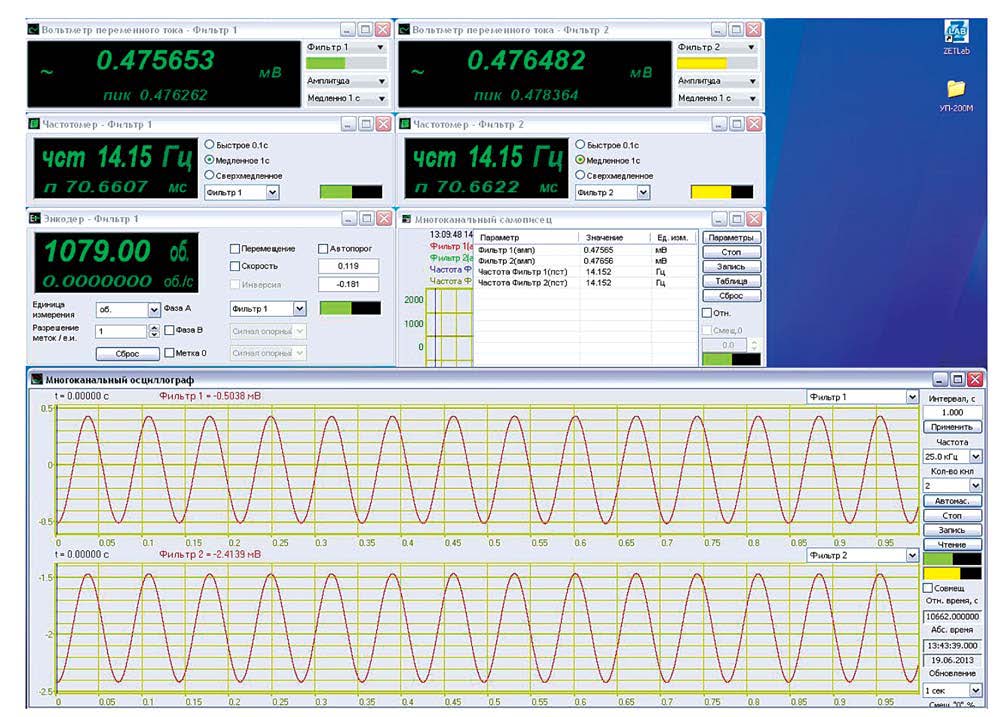The image size is (1006, 717).
Task: Open the Медленно 1 с dropdown in Вольтметр Фильтр 1
Action: 346,98
